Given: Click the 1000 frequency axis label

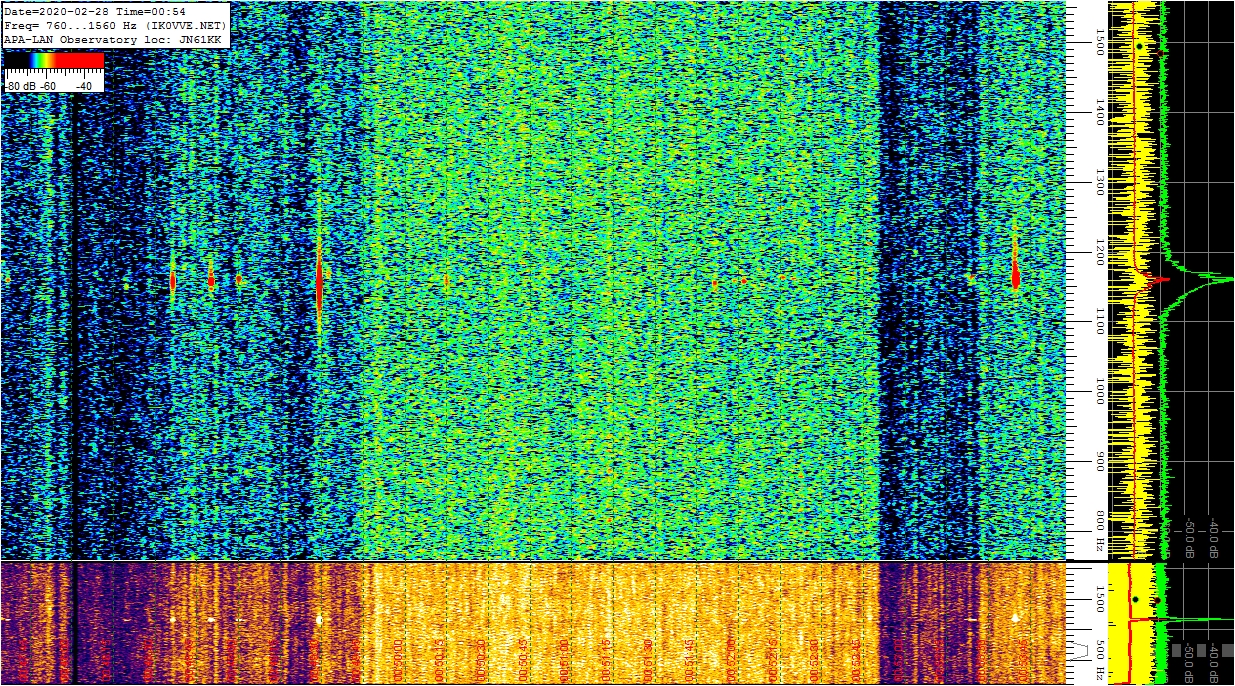Looking at the screenshot, I should [x=1099, y=392].
